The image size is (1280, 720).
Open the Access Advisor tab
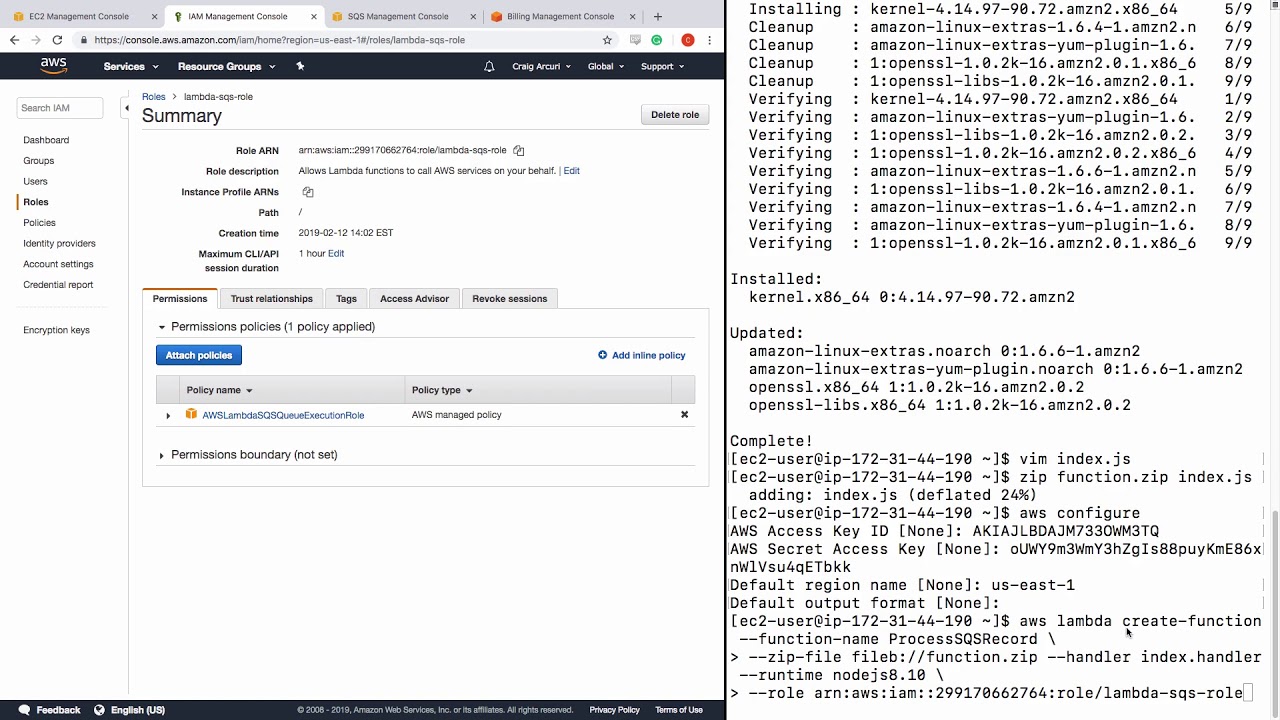[x=414, y=298]
